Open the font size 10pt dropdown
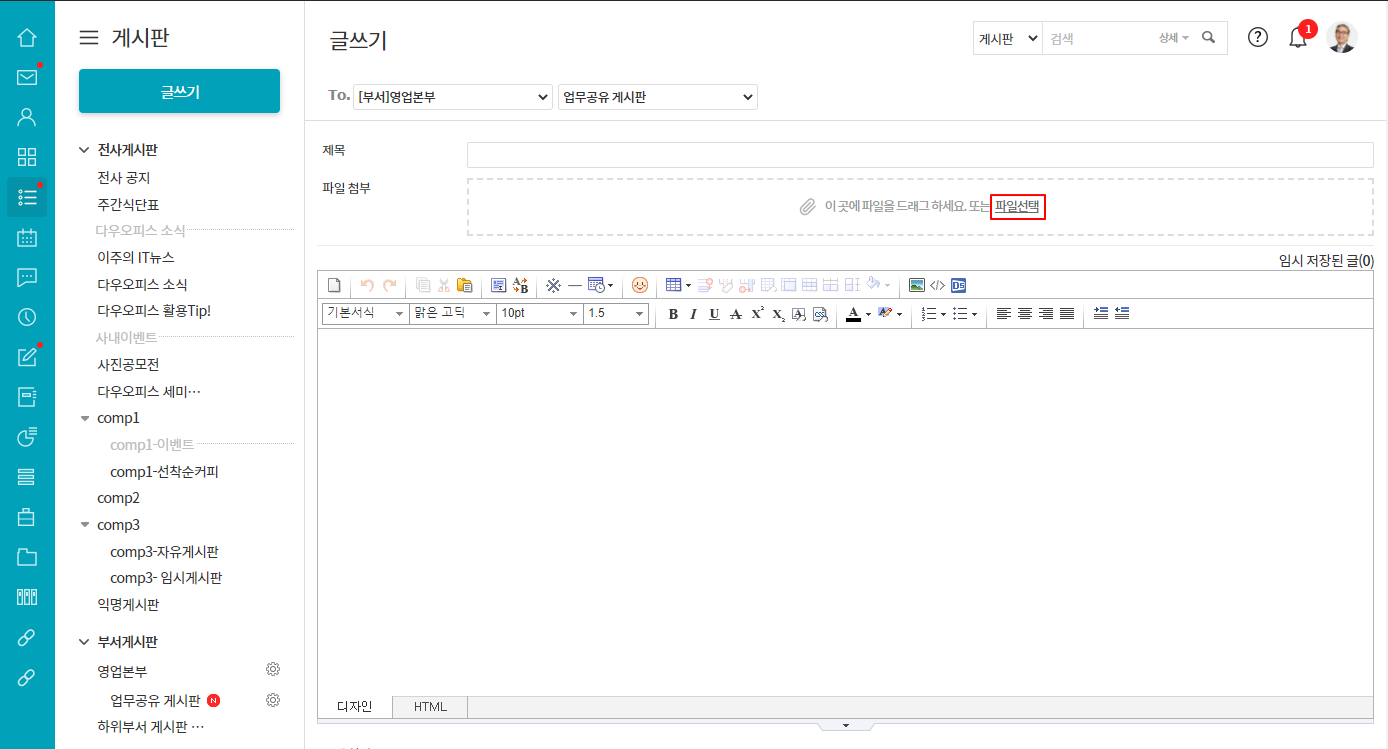 click(x=540, y=313)
